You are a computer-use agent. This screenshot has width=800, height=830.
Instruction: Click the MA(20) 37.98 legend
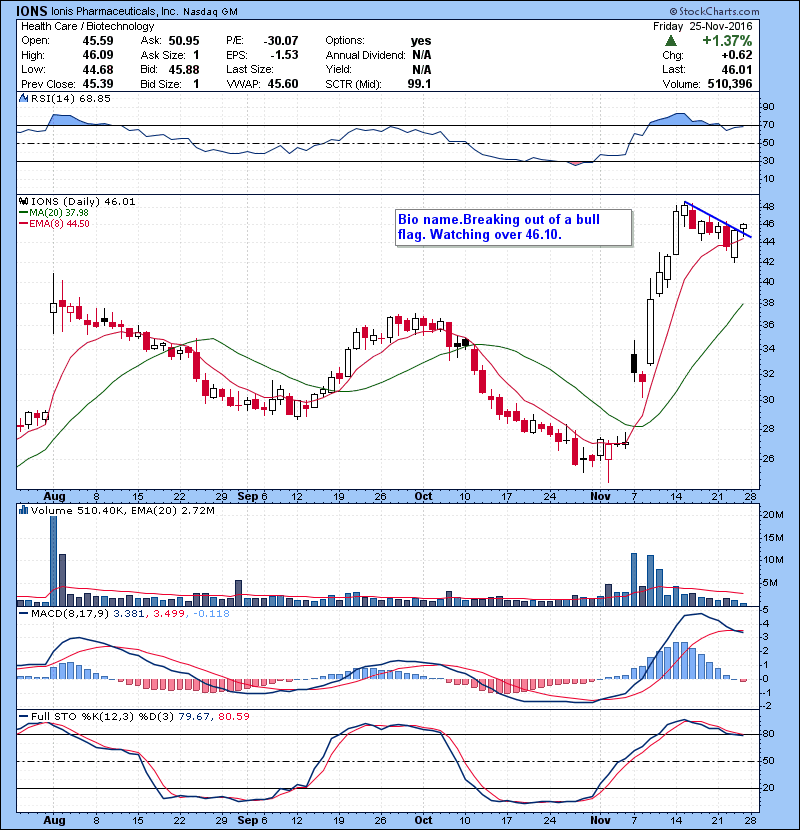pos(54,212)
